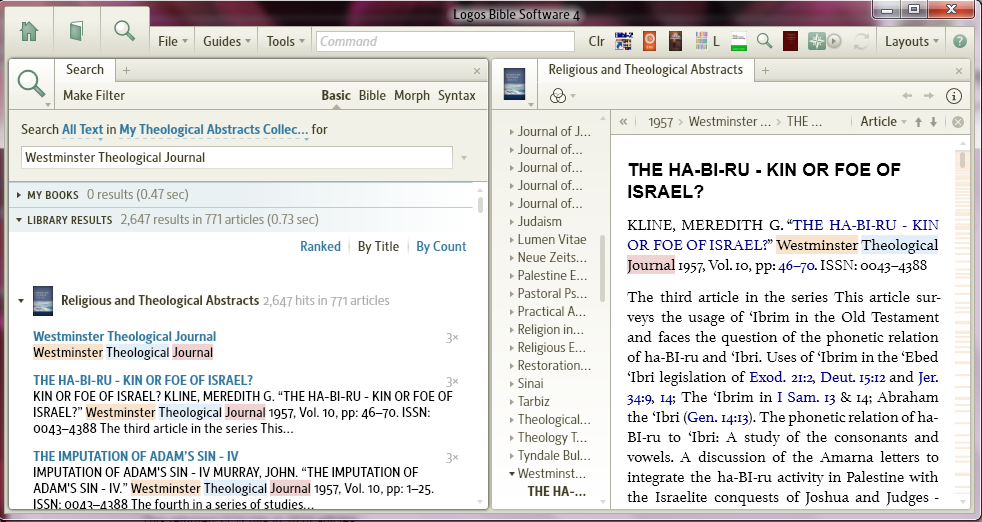The width and height of the screenshot is (982, 522).
Task: Open the Search panel magnifier menu
Action: point(32,85)
